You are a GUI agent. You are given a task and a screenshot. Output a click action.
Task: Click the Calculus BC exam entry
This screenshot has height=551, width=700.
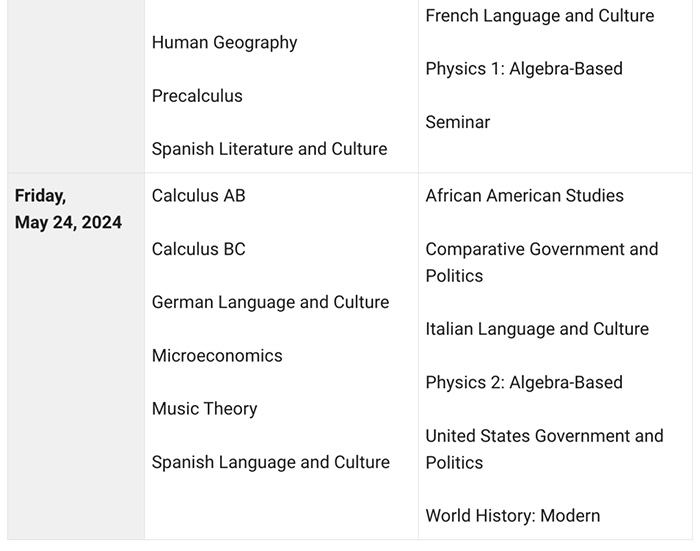[x=198, y=249]
